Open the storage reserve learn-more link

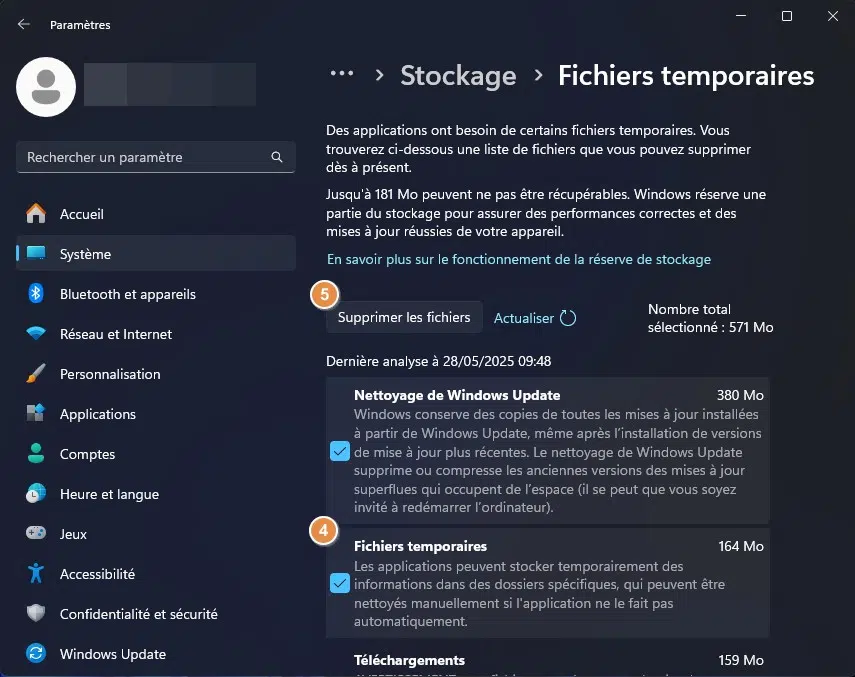pyautogui.click(x=519, y=259)
